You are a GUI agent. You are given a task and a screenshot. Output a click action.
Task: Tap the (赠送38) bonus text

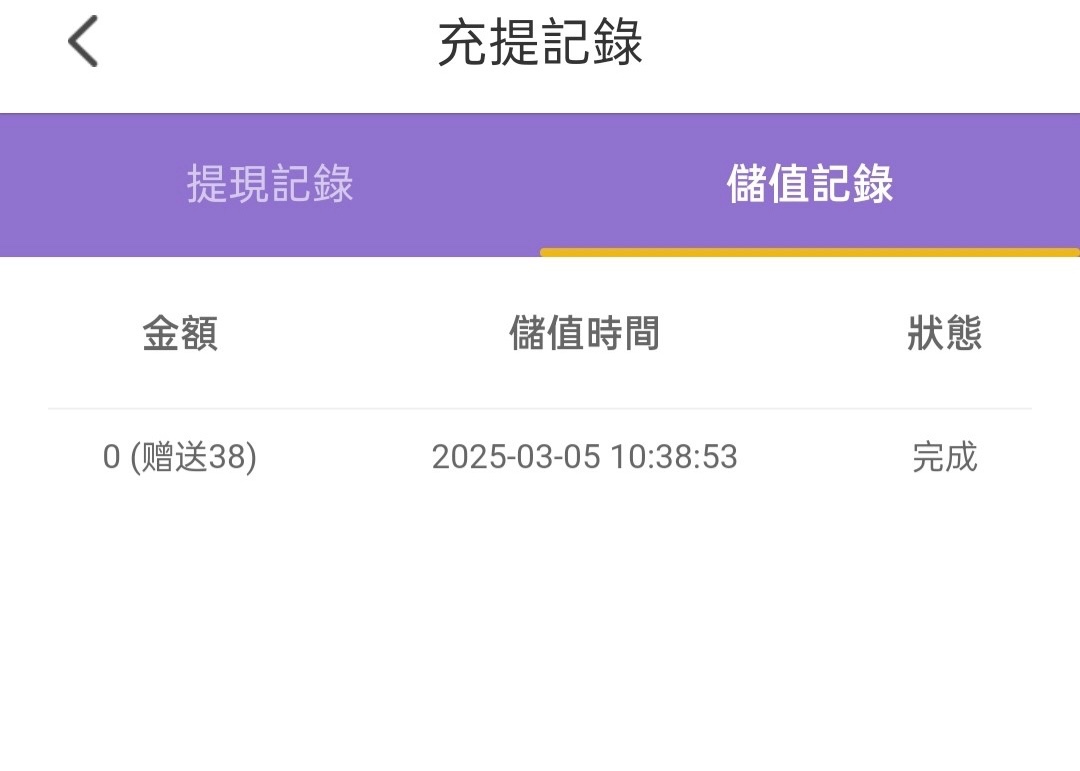(193, 458)
